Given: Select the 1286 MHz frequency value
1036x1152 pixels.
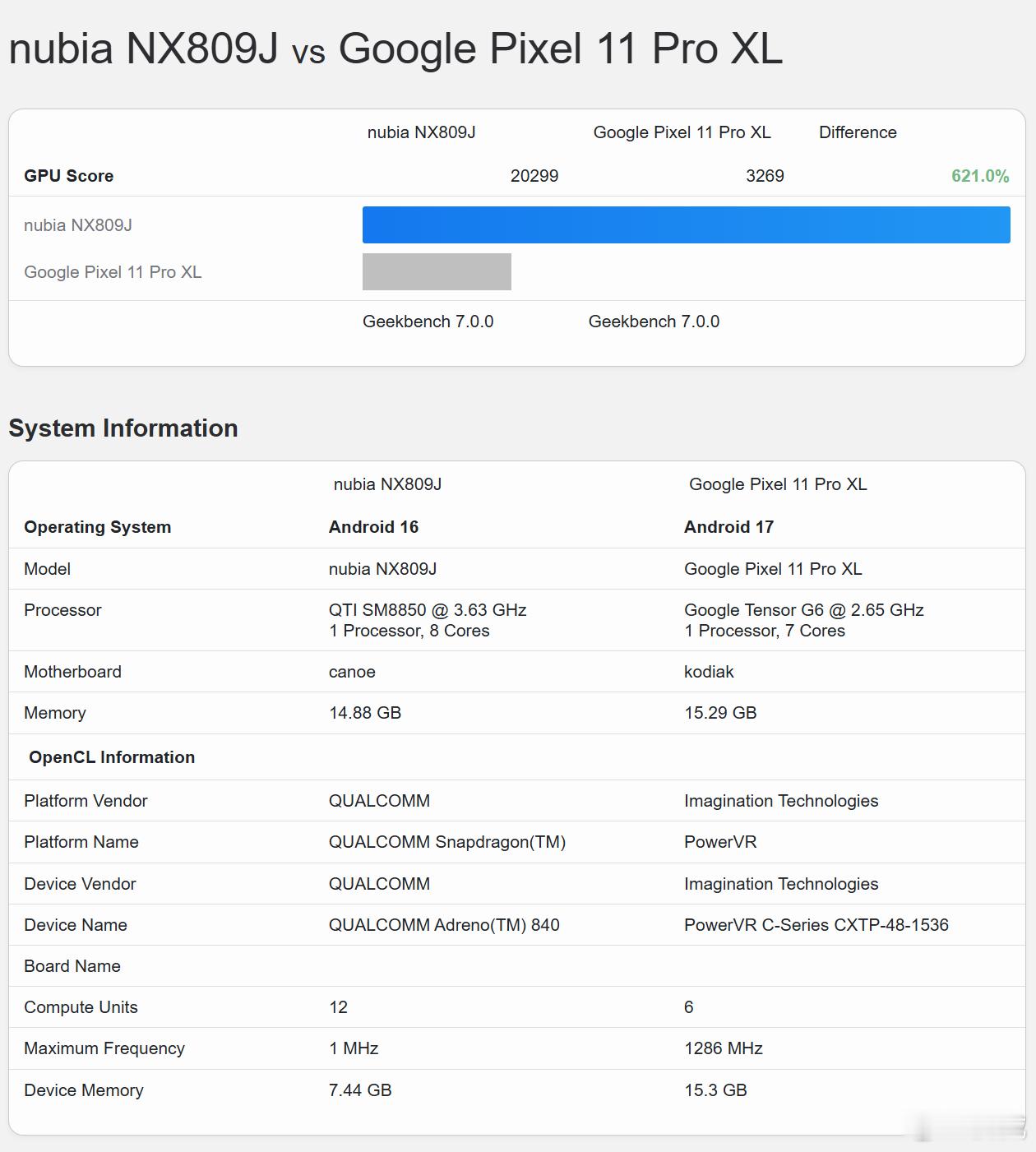Looking at the screenshot, I should [x=724, y=1048].
